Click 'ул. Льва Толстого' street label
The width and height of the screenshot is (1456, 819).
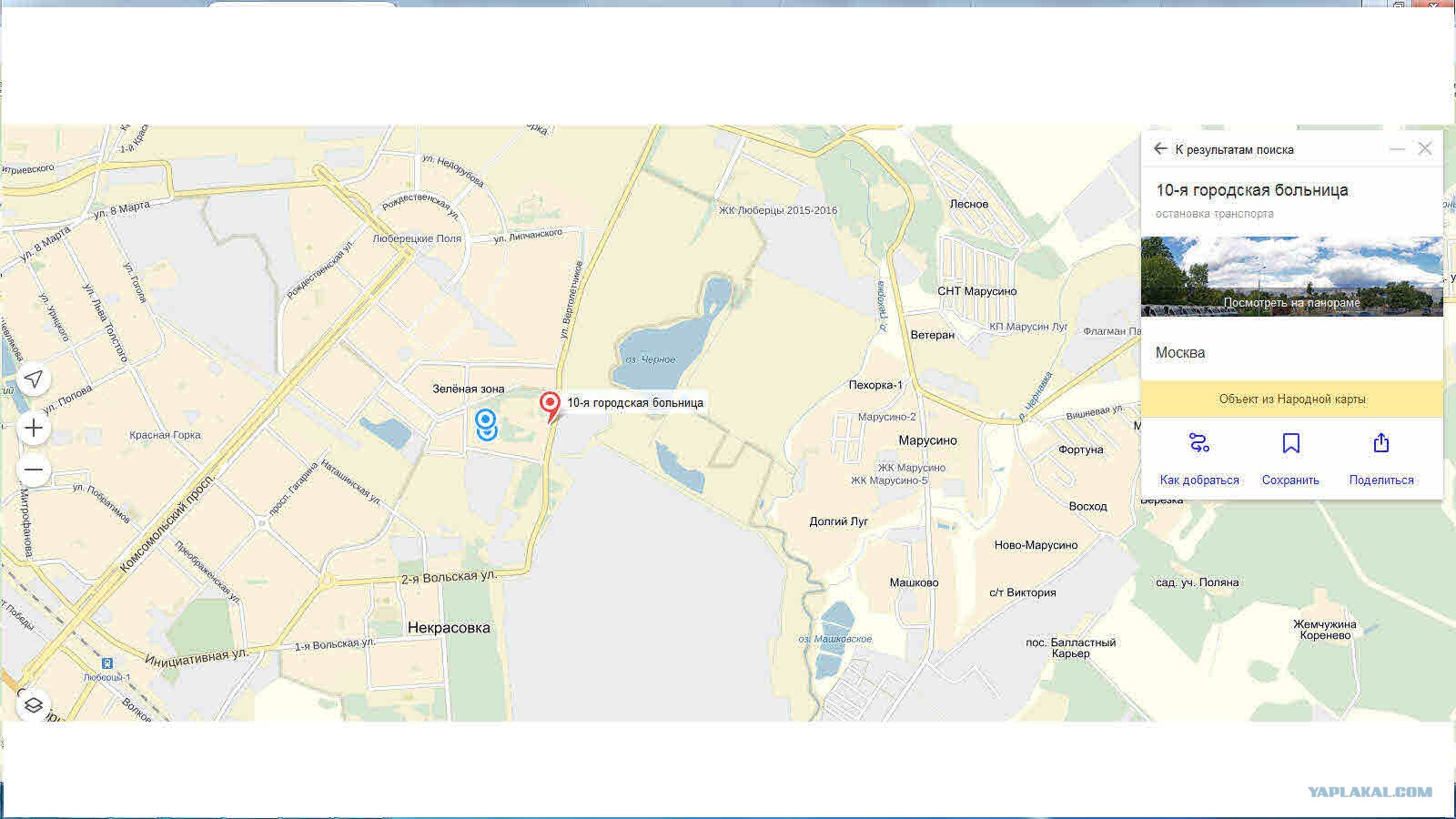(106, 321)
